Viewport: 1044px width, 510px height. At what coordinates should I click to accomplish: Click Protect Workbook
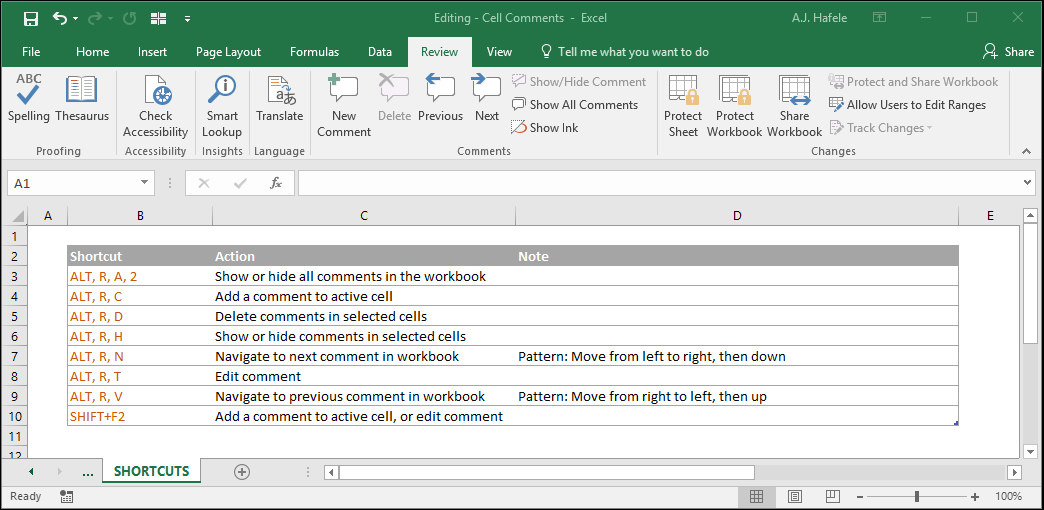(734, 107)
